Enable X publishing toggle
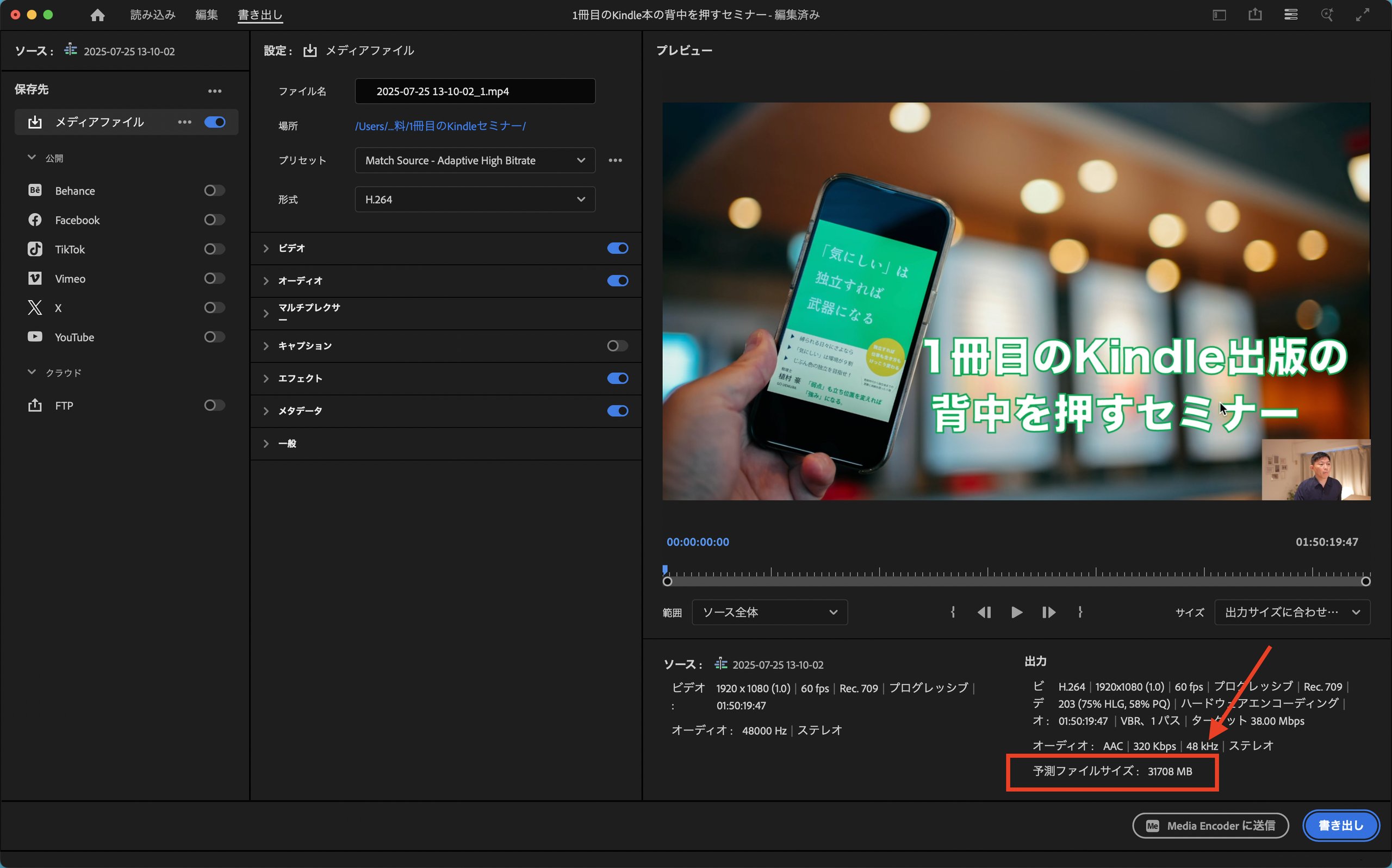Viewport: 1392px width, 868px height. tap(215, 307)
